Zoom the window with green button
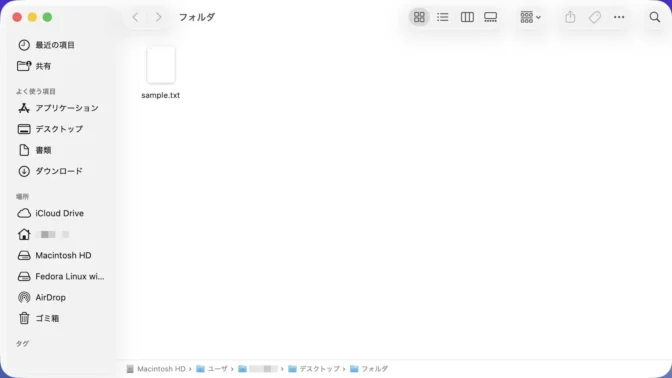The width and height of the screenshot is (672, 378). coord(48,17)
